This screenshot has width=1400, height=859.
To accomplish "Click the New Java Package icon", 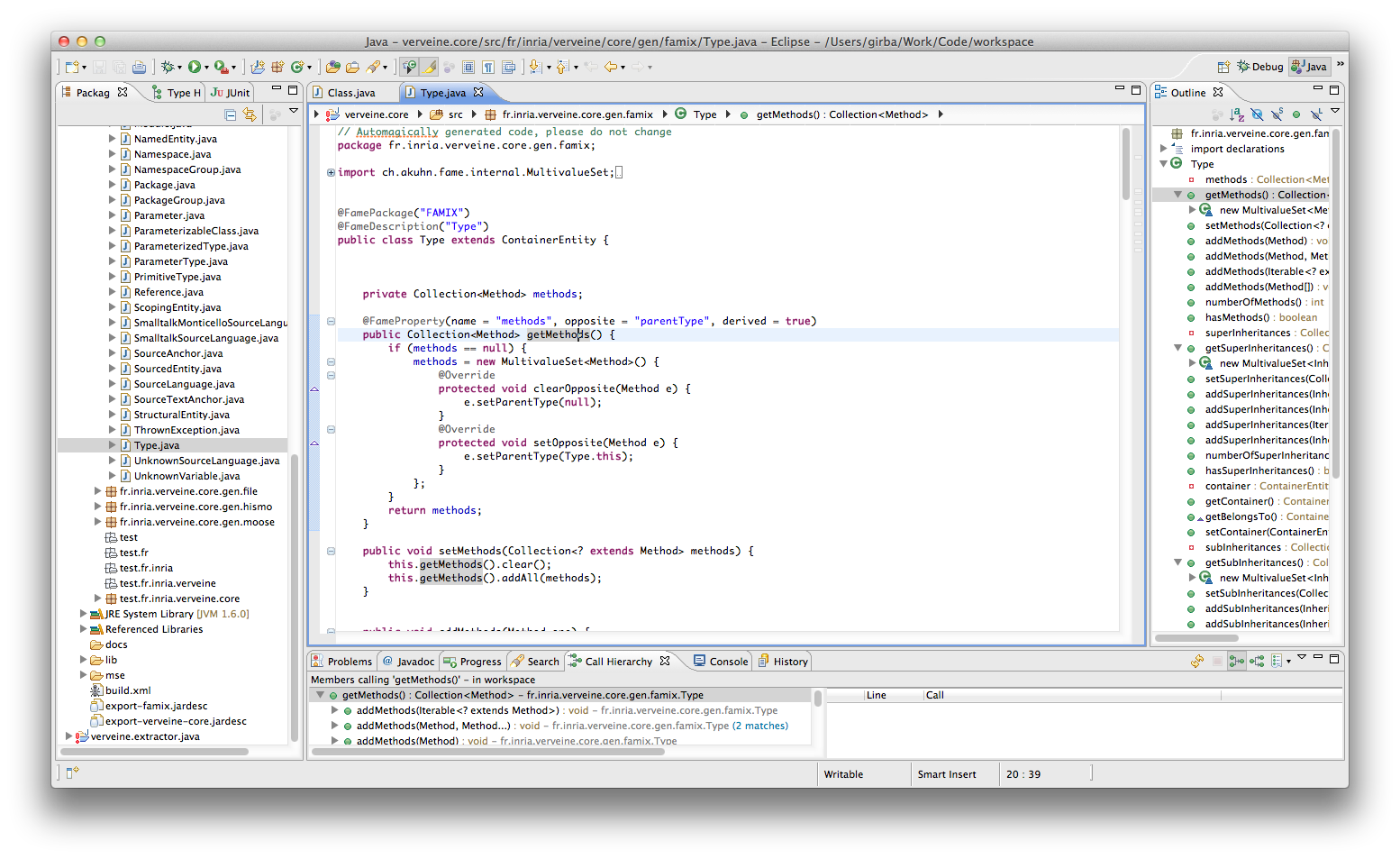I will coord(277,67).
